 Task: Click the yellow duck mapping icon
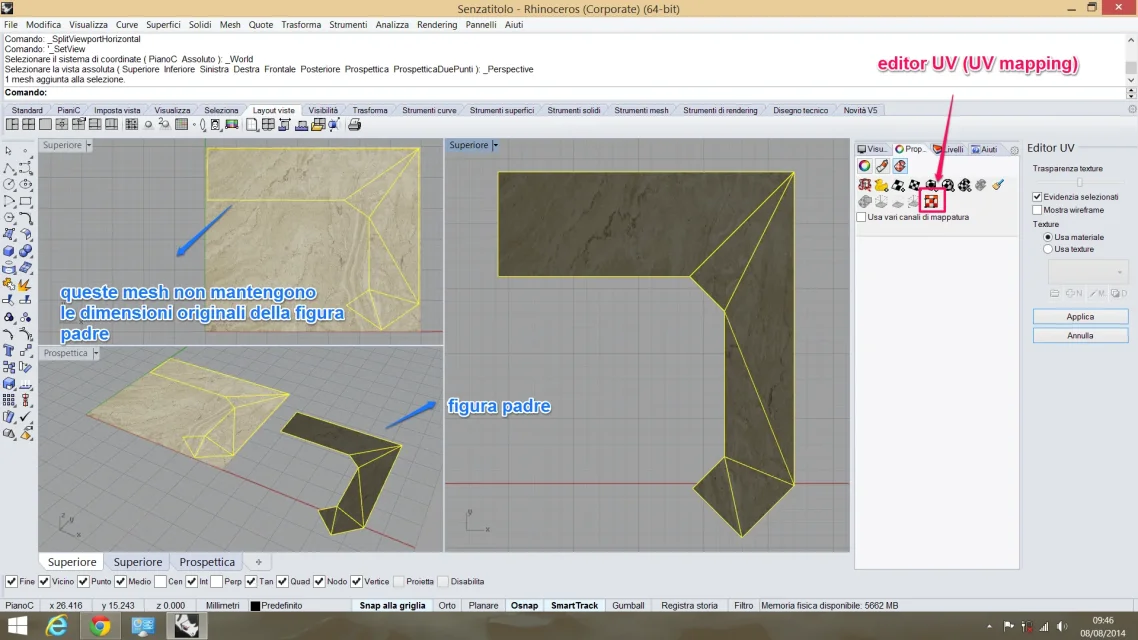tap(881, 185)
